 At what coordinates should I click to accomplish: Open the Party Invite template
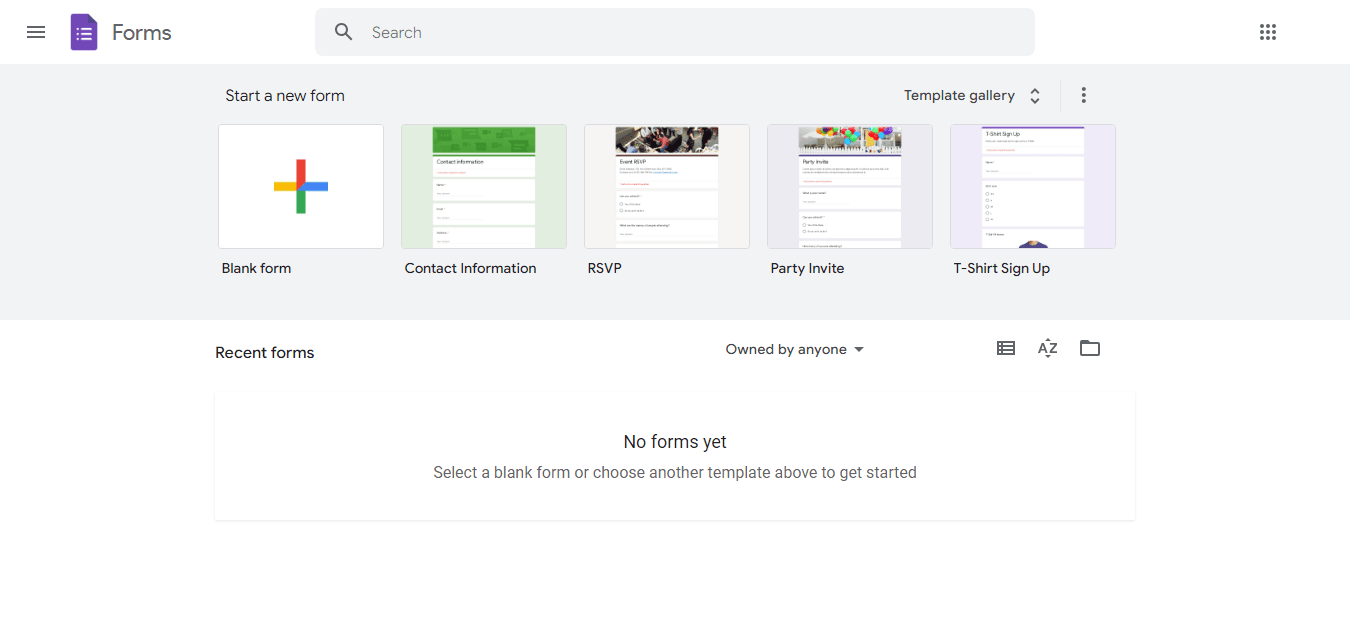pyautogui.click(x=849, y=186)
